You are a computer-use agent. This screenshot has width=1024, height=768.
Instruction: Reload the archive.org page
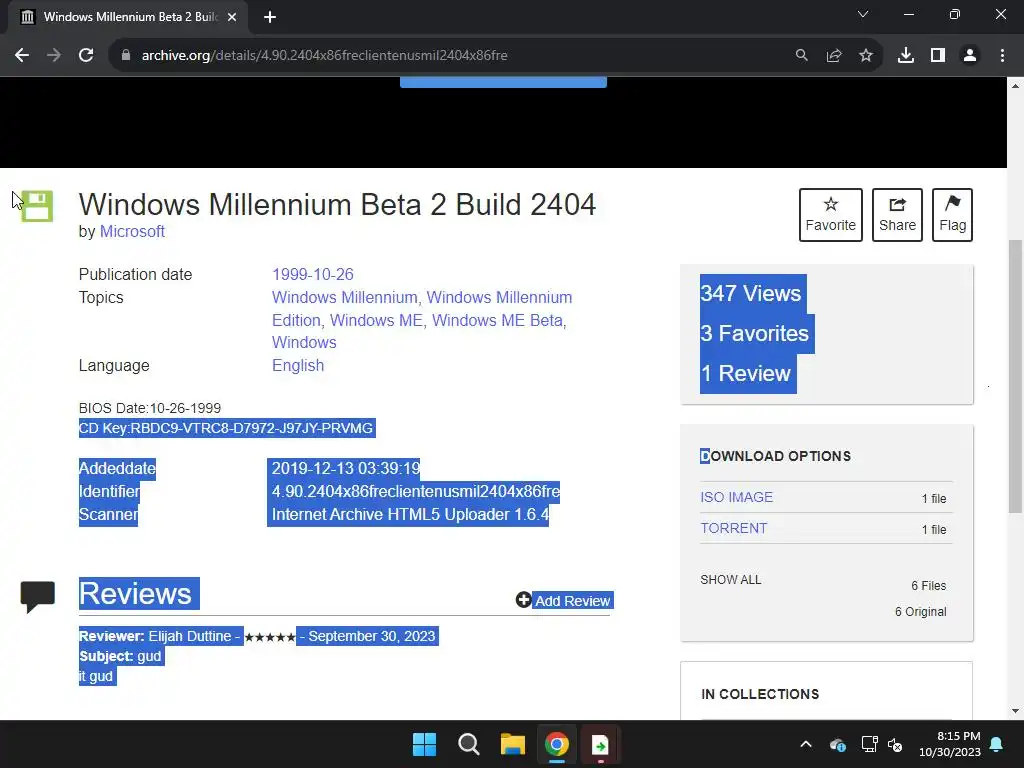[x=86, y=56]
